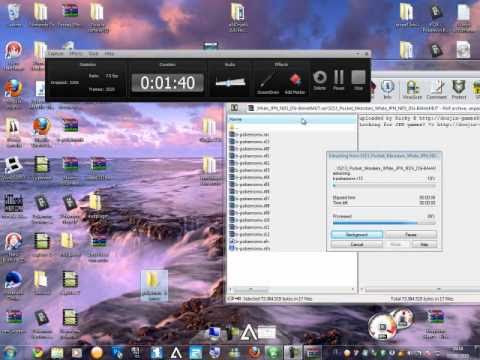Viewport: 480px width, 360px height.
Task: Select the highlighted folder on the desktop
Action: [x=154, y=286]
